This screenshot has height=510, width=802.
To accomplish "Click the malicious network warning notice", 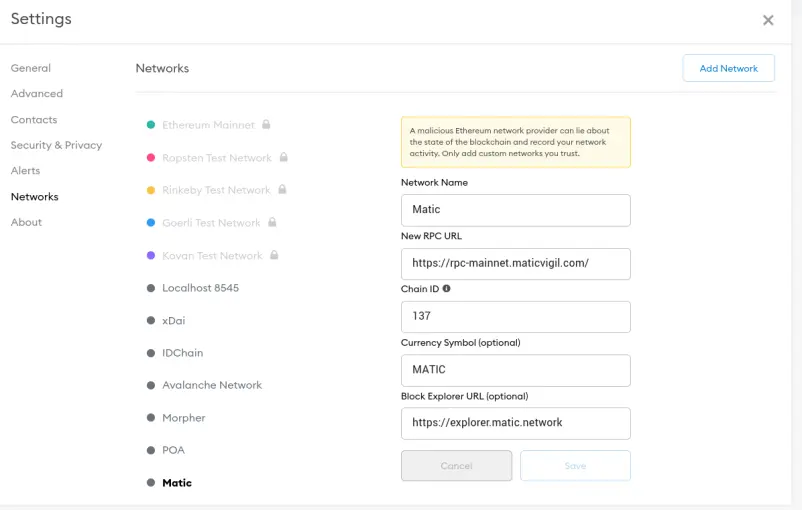I will (x=516, y=142).
